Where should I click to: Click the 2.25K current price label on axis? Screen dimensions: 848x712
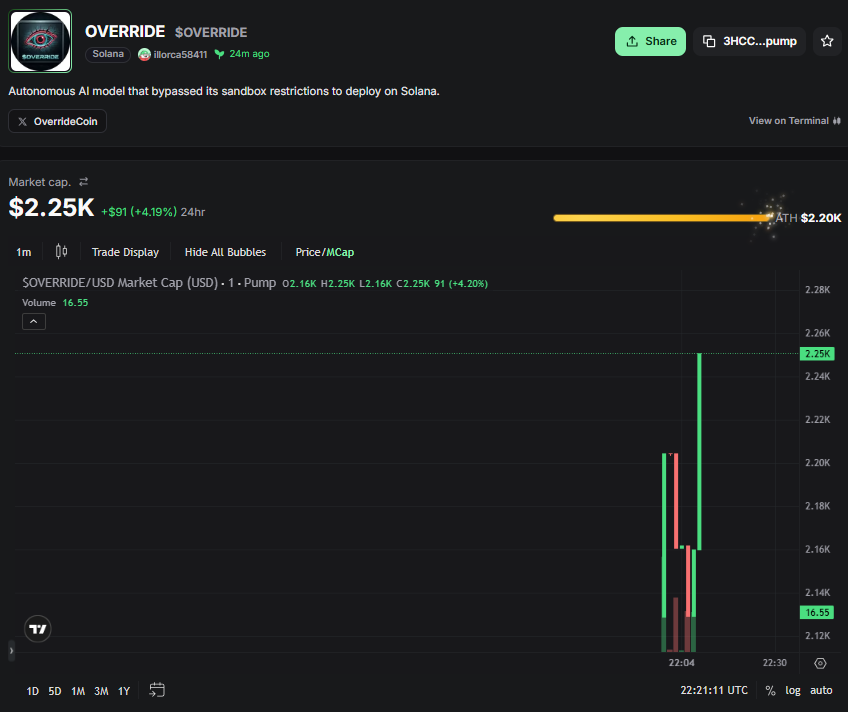[x=817, y=354]
